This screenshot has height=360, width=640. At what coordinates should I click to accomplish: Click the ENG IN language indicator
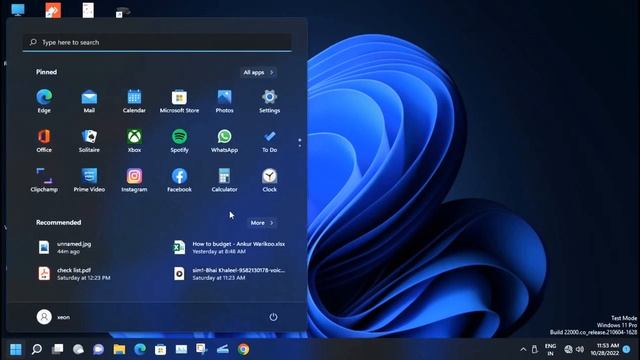click(551, 350)
